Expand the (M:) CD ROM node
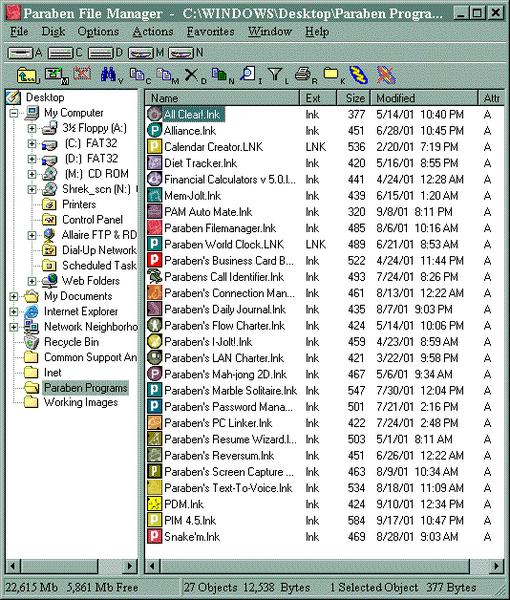The image size is (510, 600). coord(32,174)
